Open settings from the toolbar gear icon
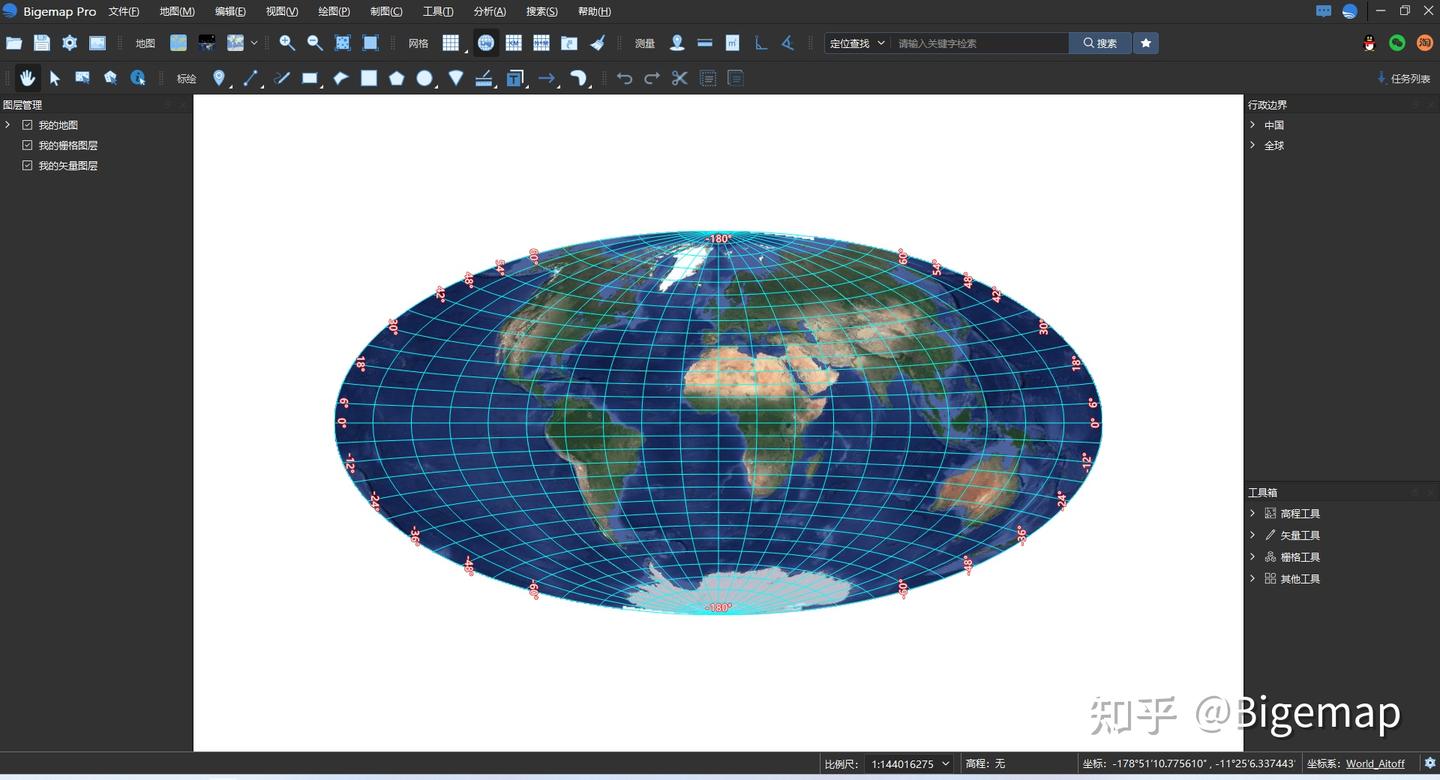The width and height of the screenshot is (1440, 780). click(x=69, y=43)
